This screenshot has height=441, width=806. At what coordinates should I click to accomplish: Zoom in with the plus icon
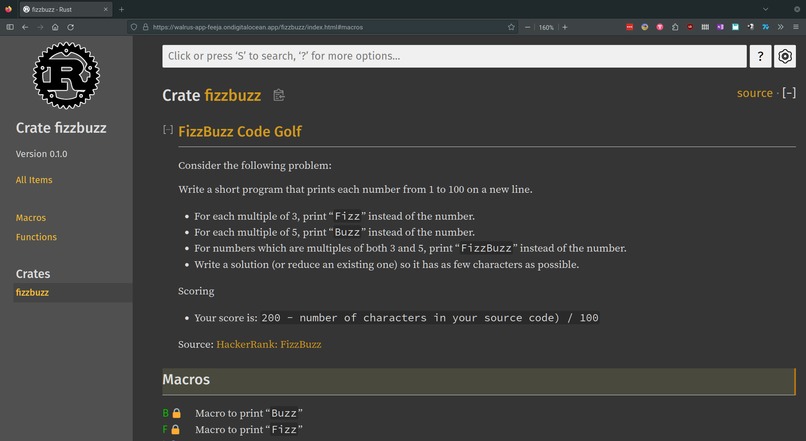point(564,27)
